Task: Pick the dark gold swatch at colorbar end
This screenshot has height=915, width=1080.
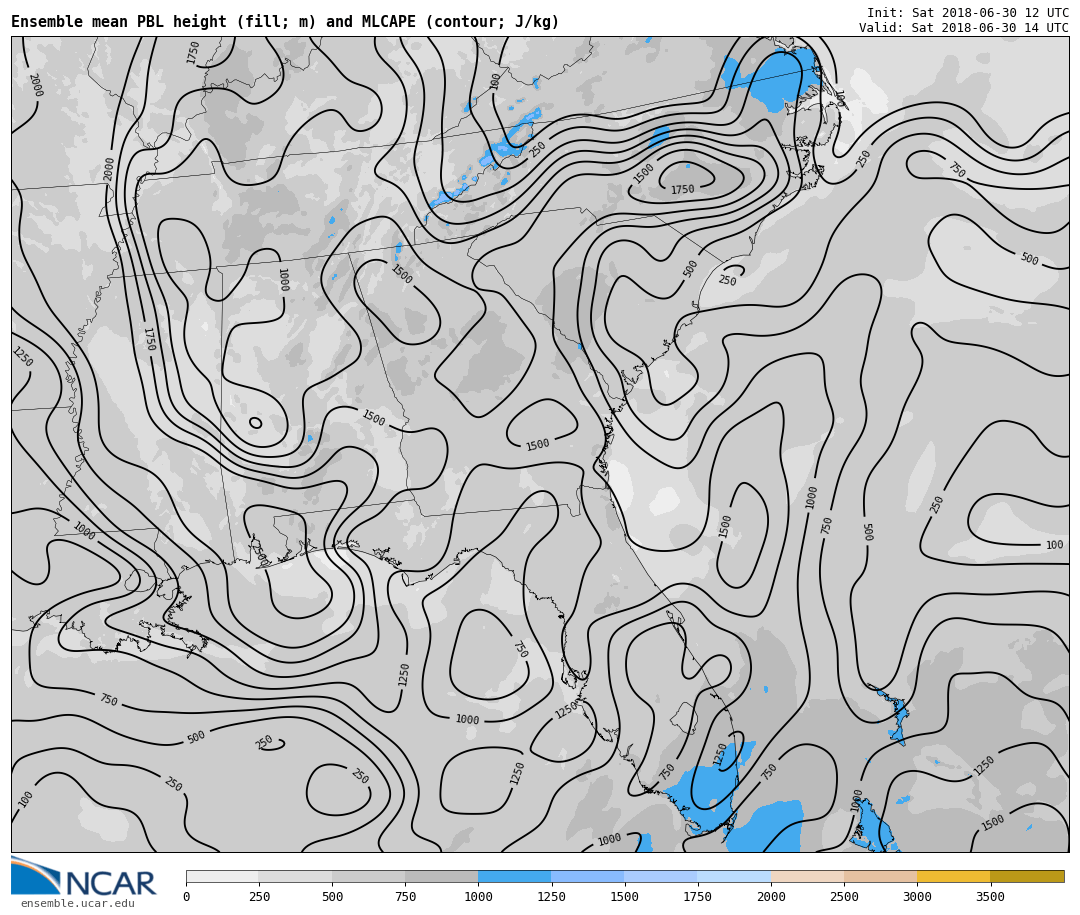Action: [1027, 876]
